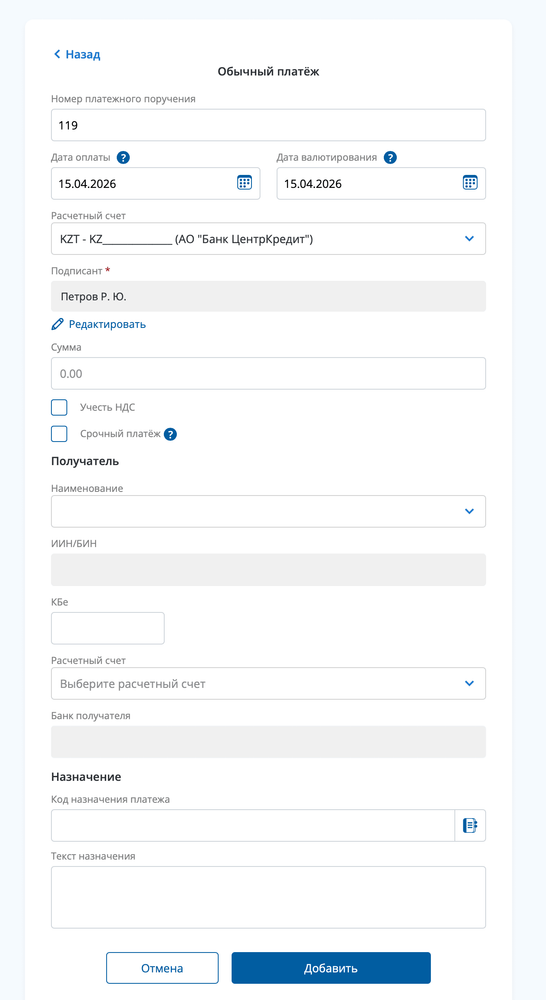Image resolution: width=546 pixels, height=1000 pixels.
Task: Open calendar icon for Дата валютирования
Action: click(x=469, y=183)
